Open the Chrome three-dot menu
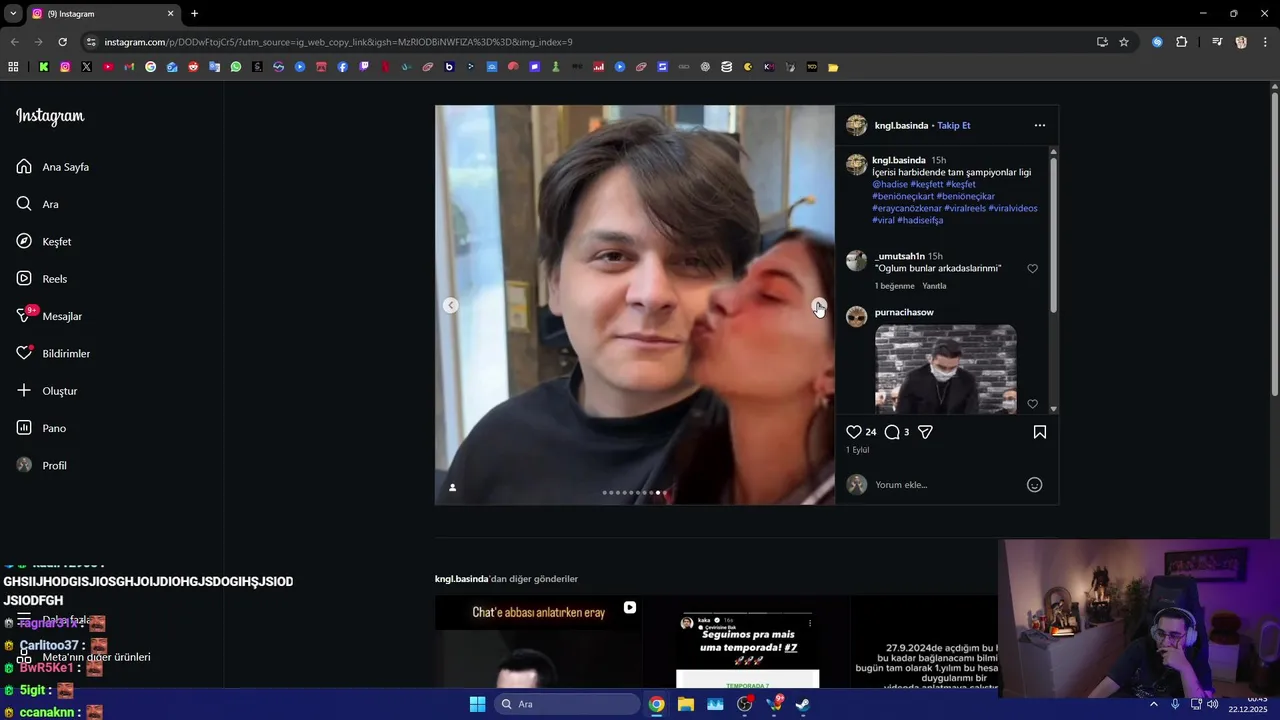1280x720 pixels. tap(1265, 42)
